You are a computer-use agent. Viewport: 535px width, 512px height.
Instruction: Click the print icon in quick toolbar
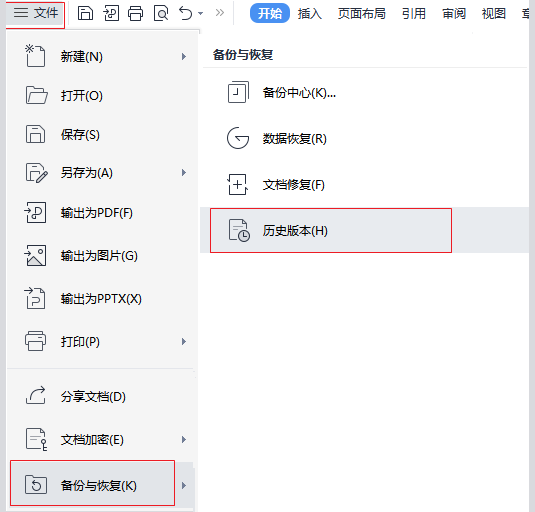tap(135, 14)
